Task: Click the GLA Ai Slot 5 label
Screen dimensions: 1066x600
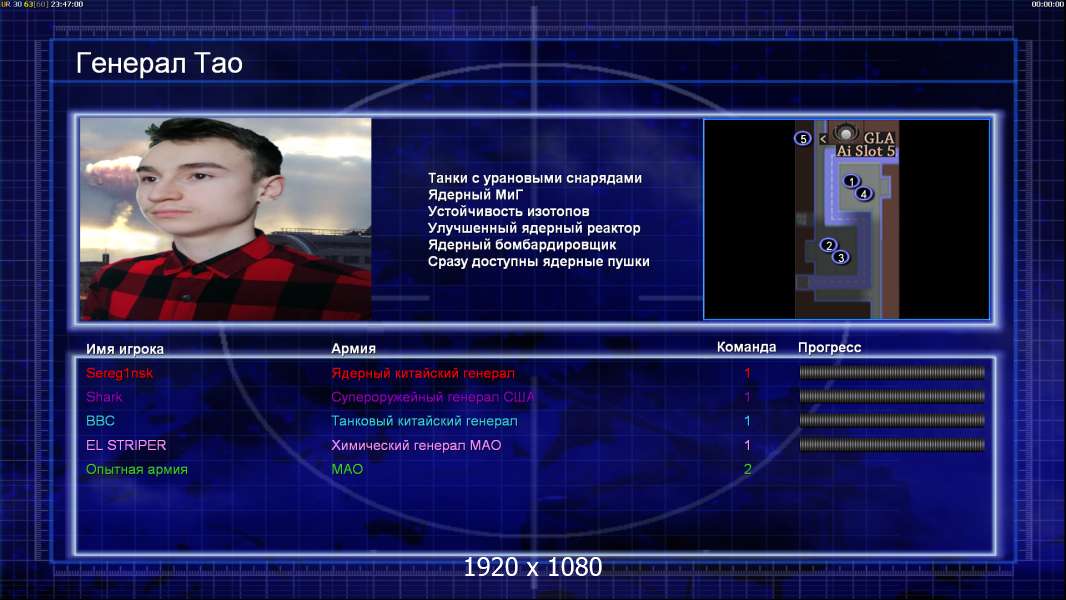Action: [x=865, y=144]
